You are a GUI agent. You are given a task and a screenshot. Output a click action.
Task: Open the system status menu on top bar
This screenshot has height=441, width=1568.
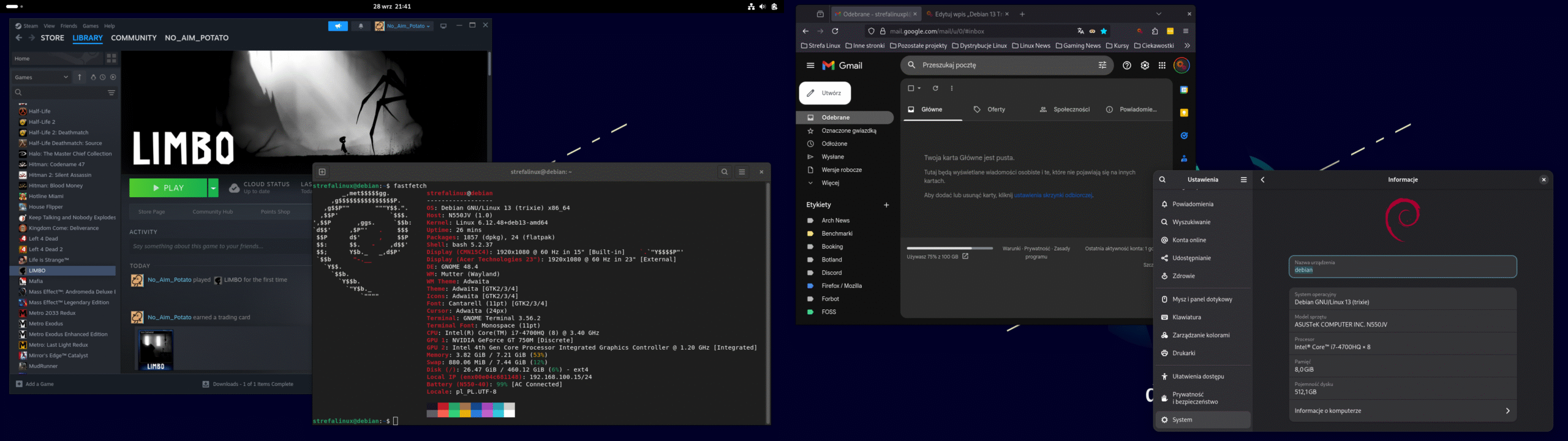click(x=762, y=7)
